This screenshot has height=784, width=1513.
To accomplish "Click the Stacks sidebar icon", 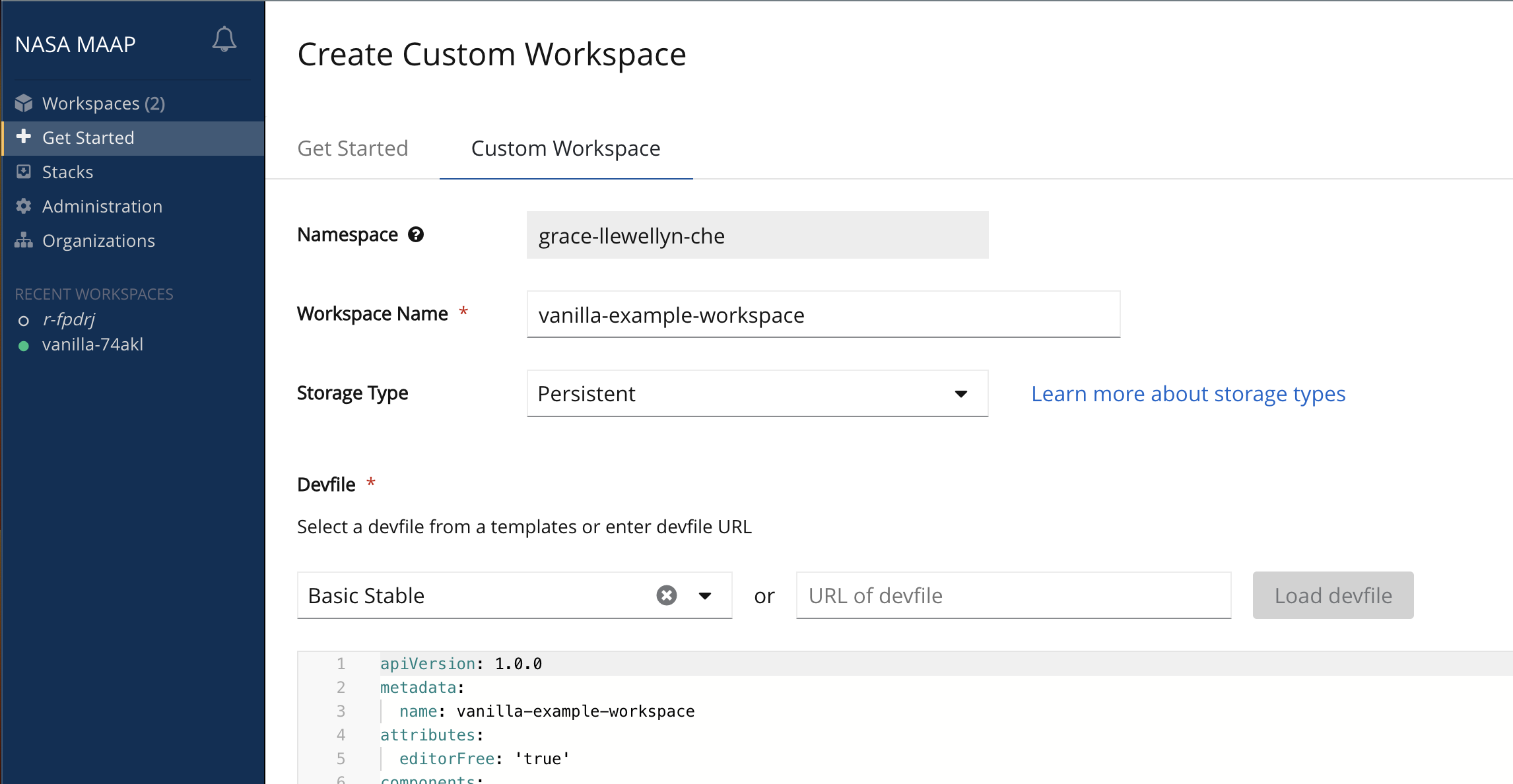I will click(24, 172).
